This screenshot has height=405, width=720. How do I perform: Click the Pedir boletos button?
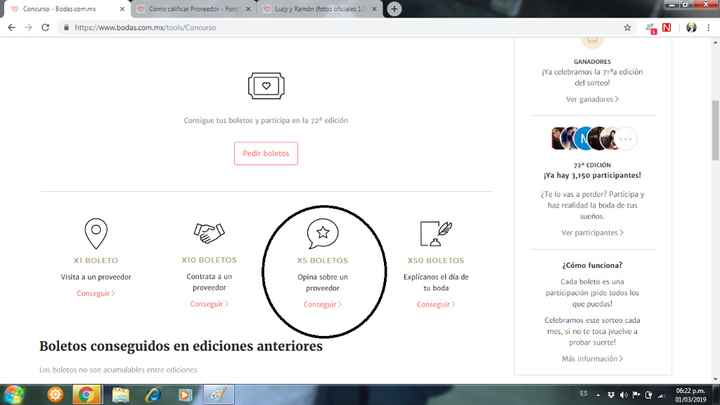pyautogui.click(x=266, y=153)
